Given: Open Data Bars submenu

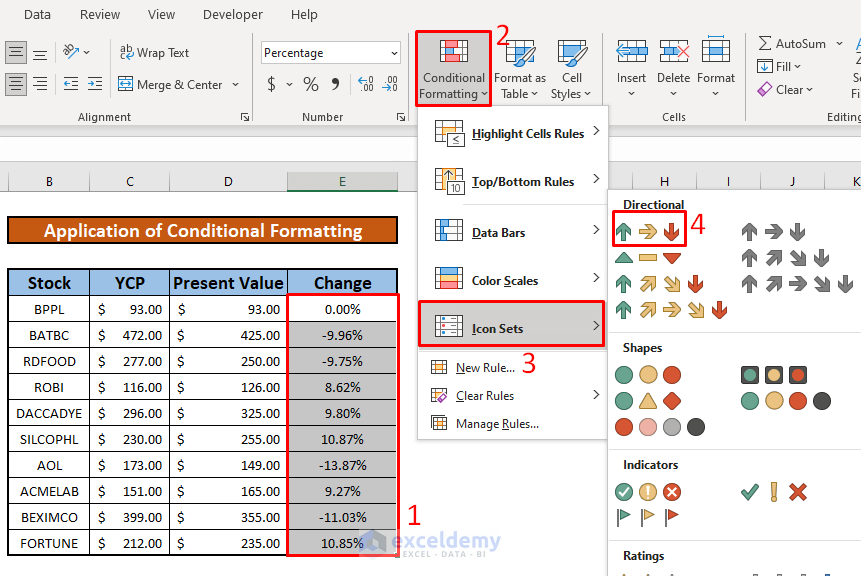Looking at the screenshot, I should click(512, 232).
